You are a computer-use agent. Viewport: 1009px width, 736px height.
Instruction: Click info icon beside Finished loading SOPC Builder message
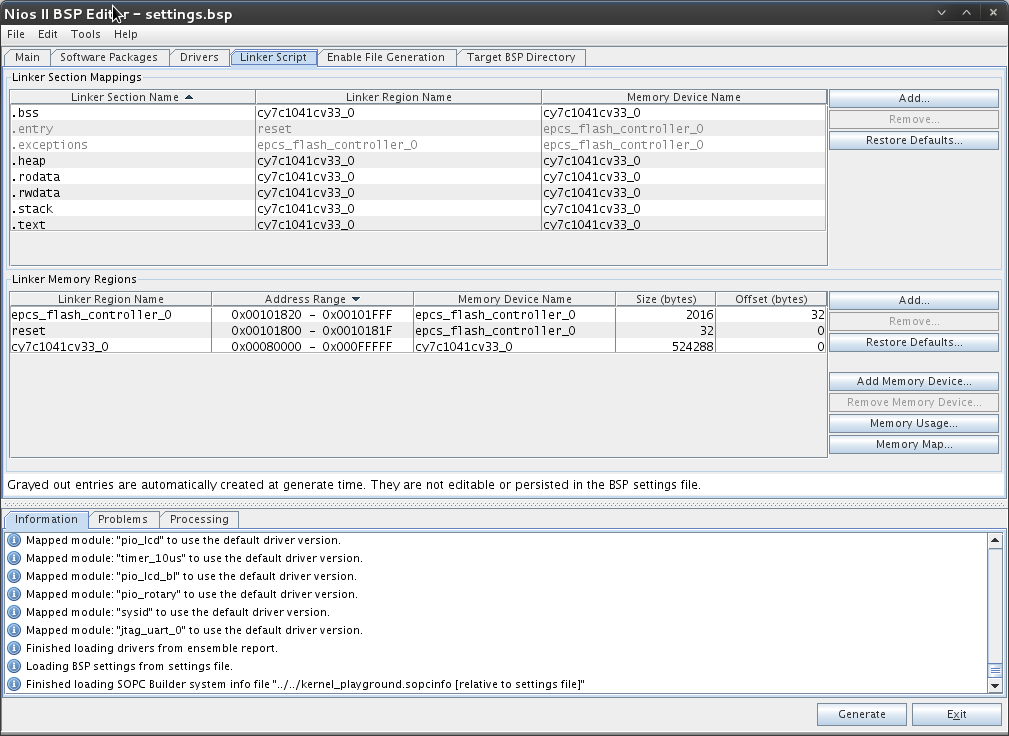(x=14, y=684)
